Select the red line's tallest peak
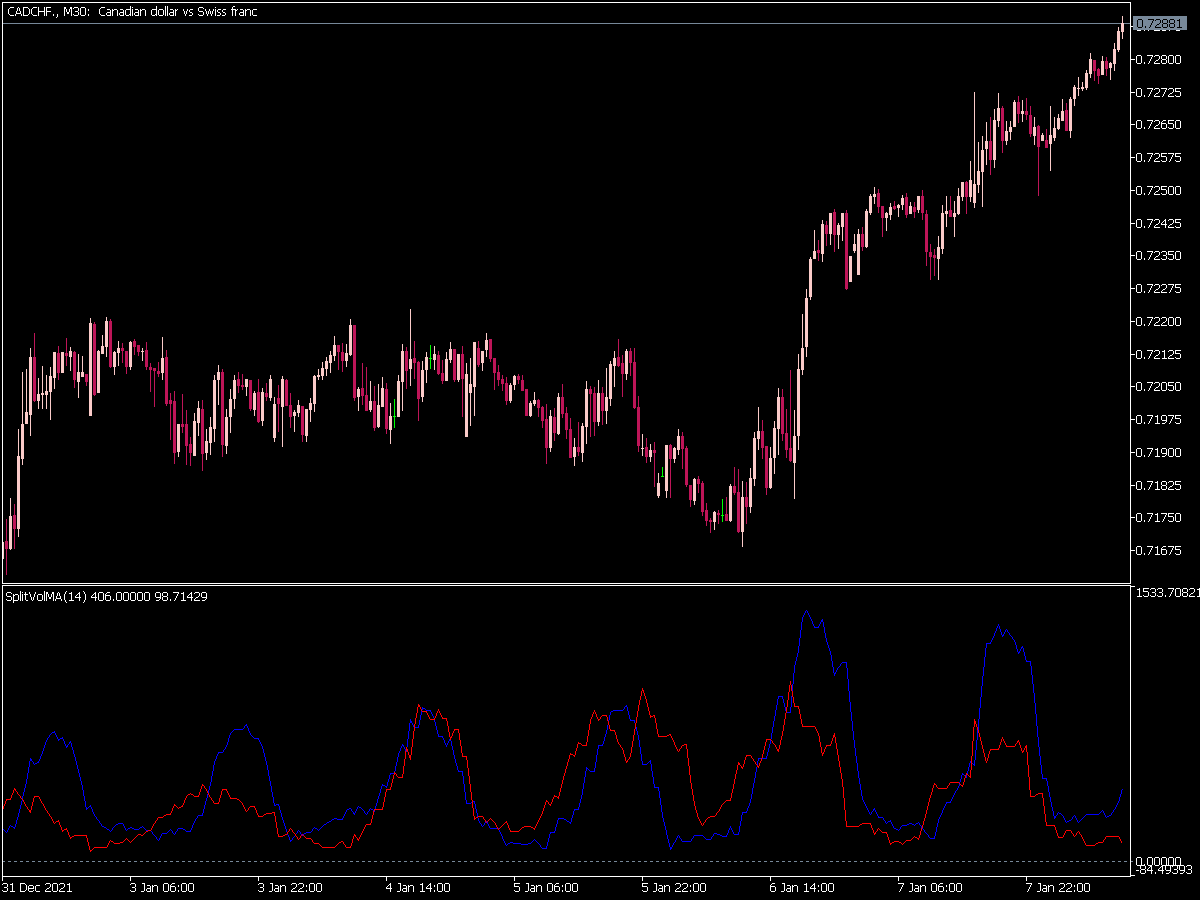This screenshot has width=1200, height=900. 791,684
